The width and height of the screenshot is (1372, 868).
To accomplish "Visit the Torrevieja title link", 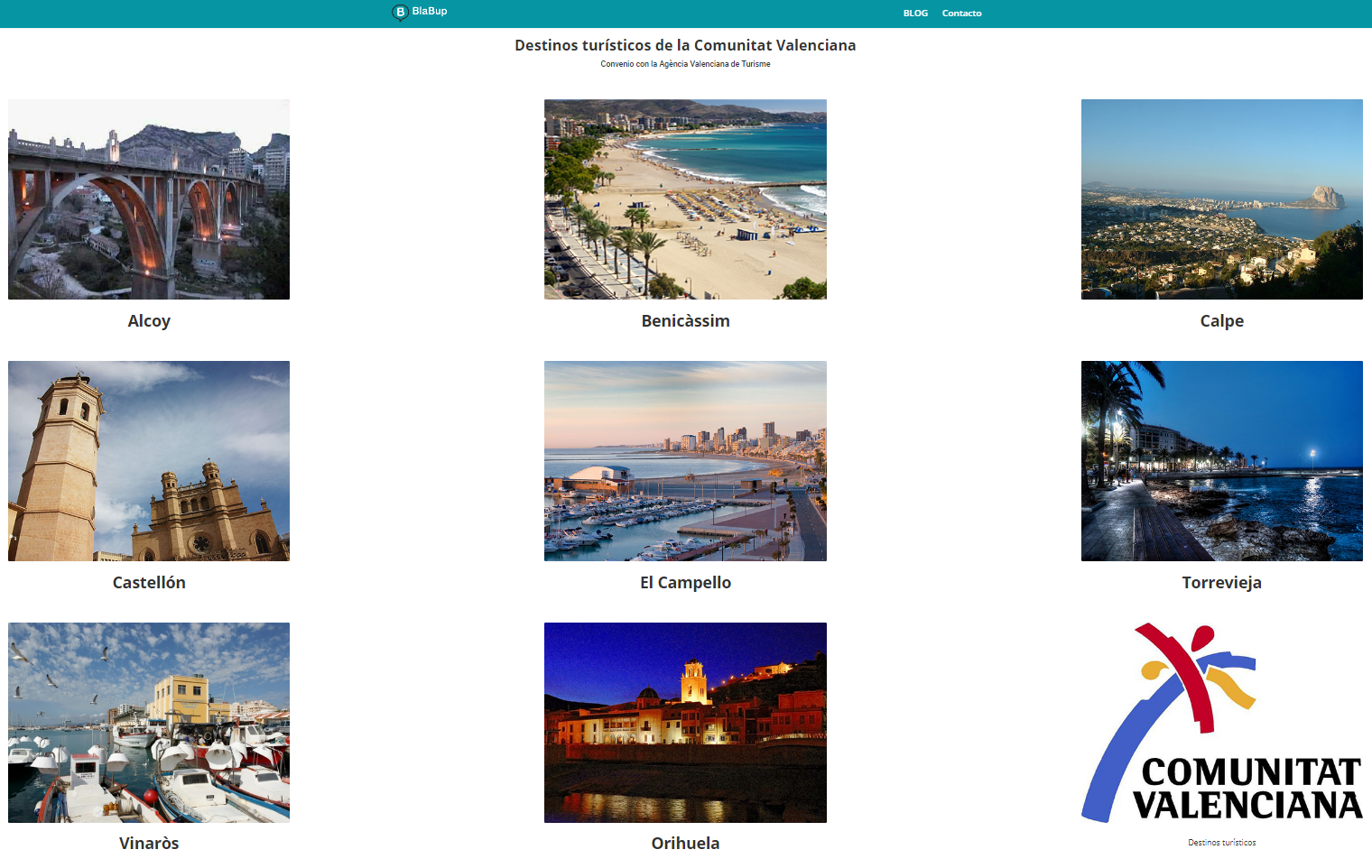I will [x=1221, y=583].
